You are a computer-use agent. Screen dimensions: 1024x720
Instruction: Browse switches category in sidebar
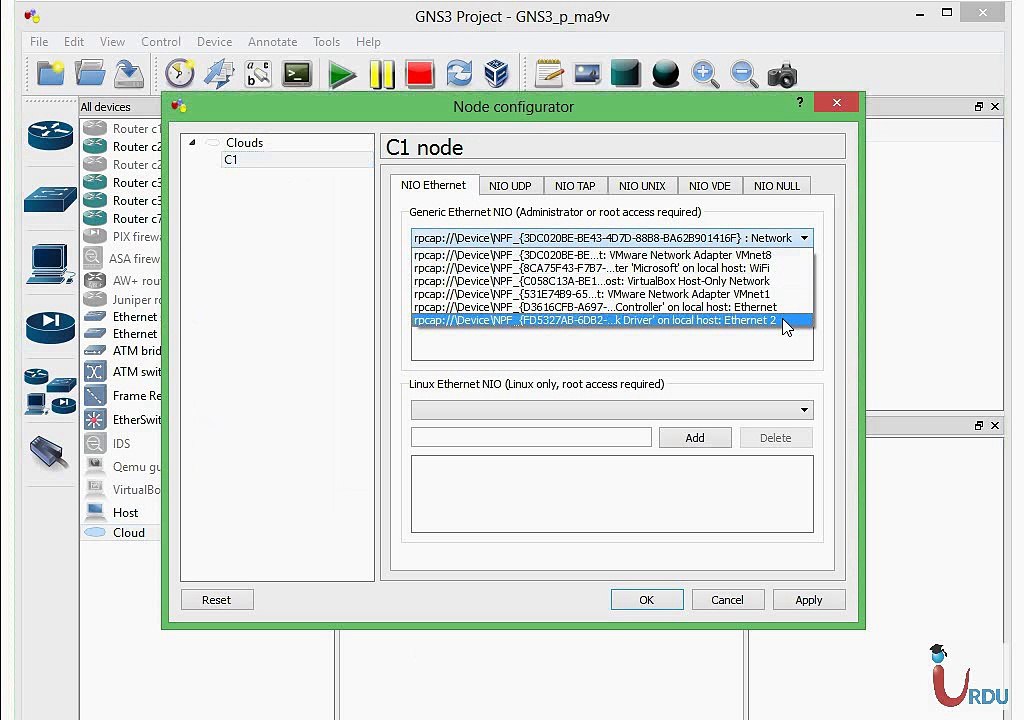tap(50, 199)
